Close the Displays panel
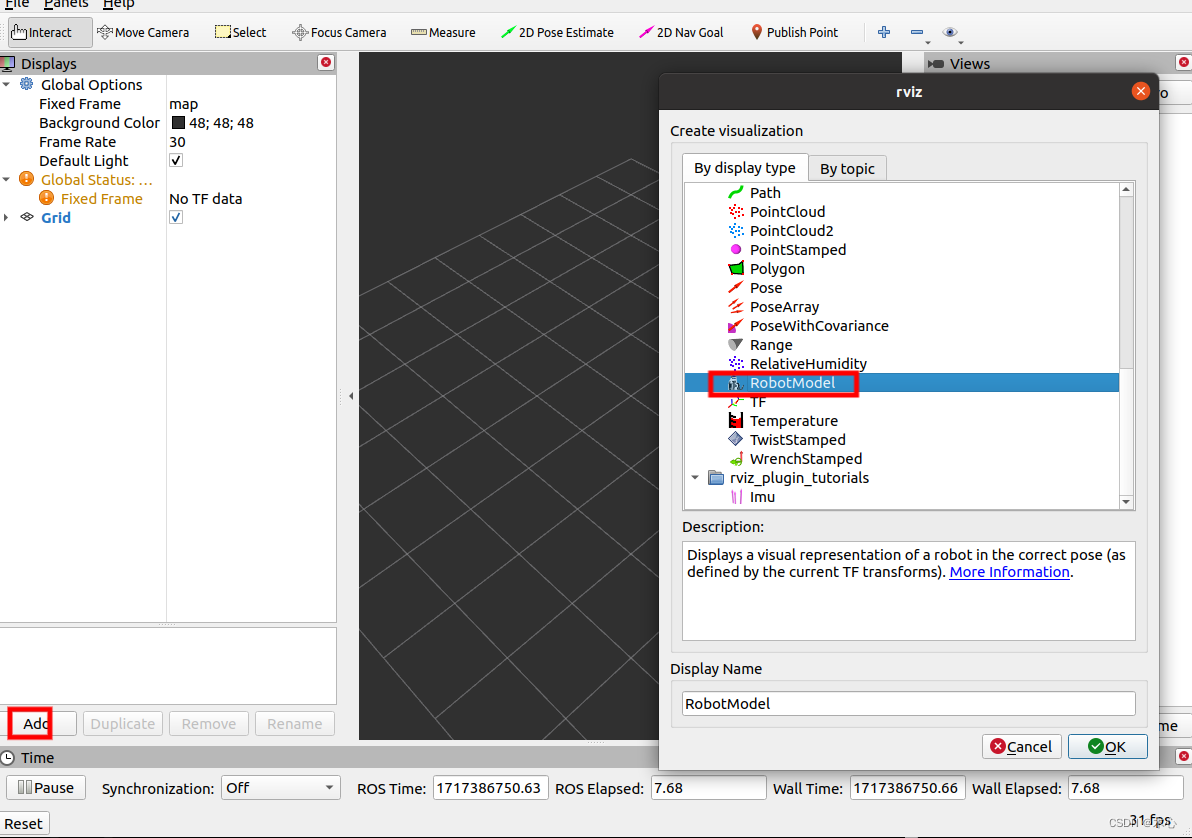Screen dimensions: 1192x838 [x=326, y=62]
